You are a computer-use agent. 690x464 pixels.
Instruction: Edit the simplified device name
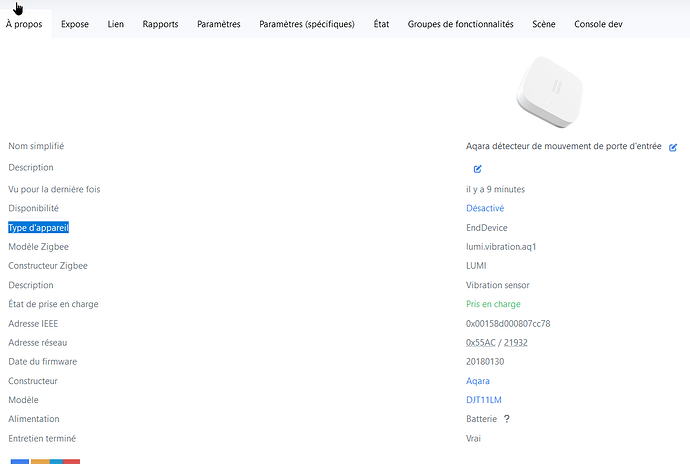click(x=673, y=147)
